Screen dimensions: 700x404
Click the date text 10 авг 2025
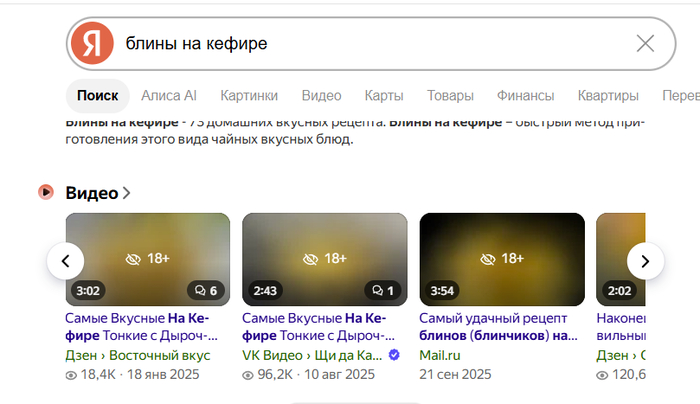(340, 374)
